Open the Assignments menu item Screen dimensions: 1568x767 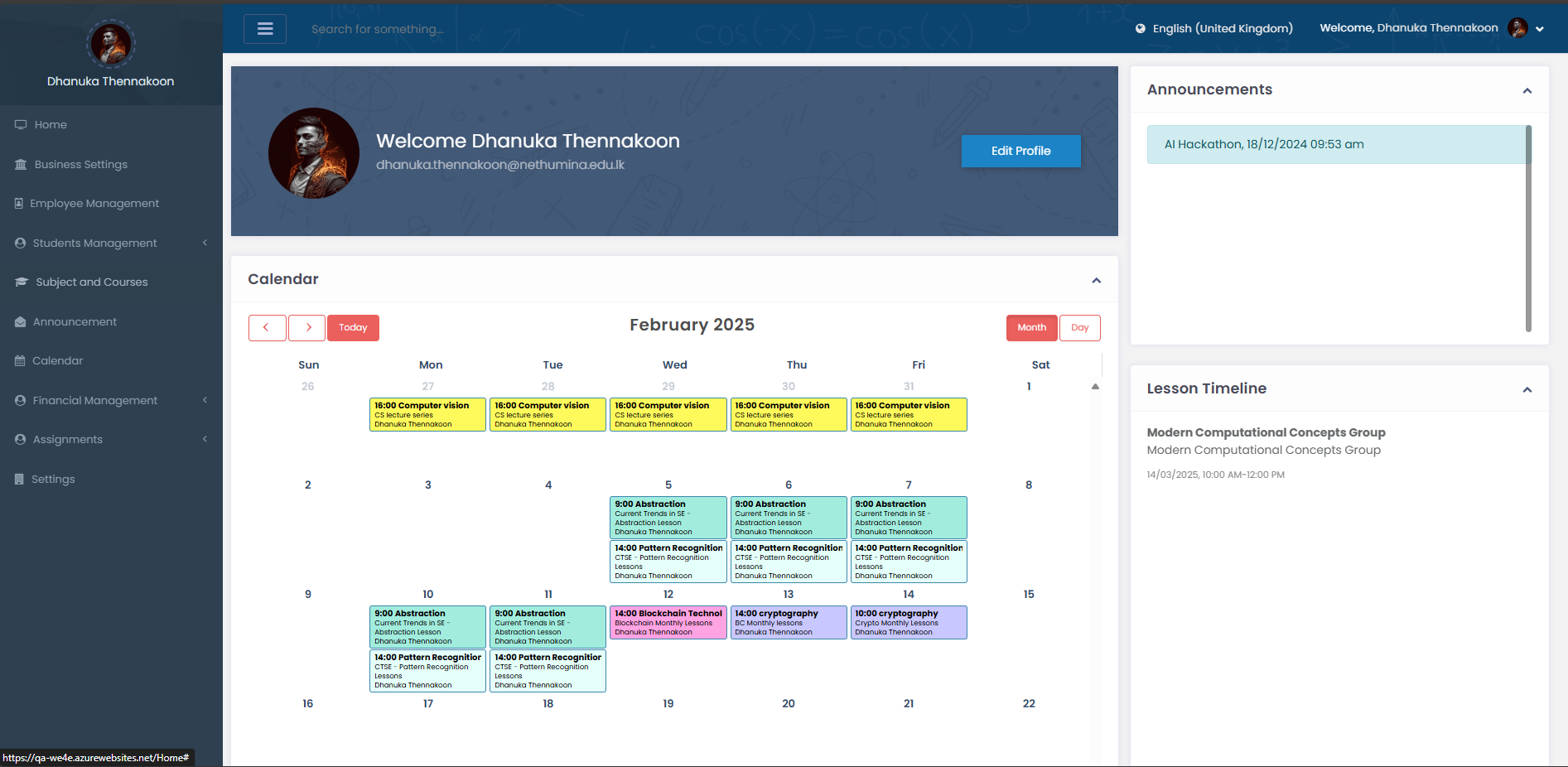coord(68,440)
